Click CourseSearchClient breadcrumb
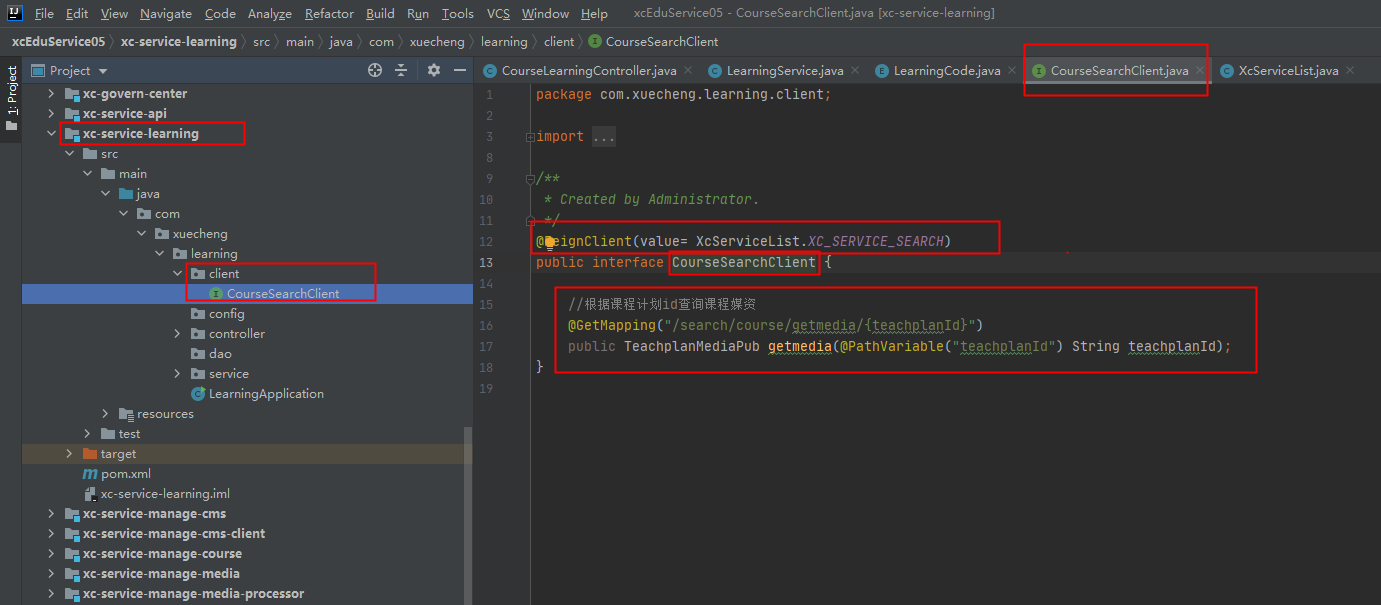Image resolution: width=1381 pixels, height=605 pixels. coord(654,42)
